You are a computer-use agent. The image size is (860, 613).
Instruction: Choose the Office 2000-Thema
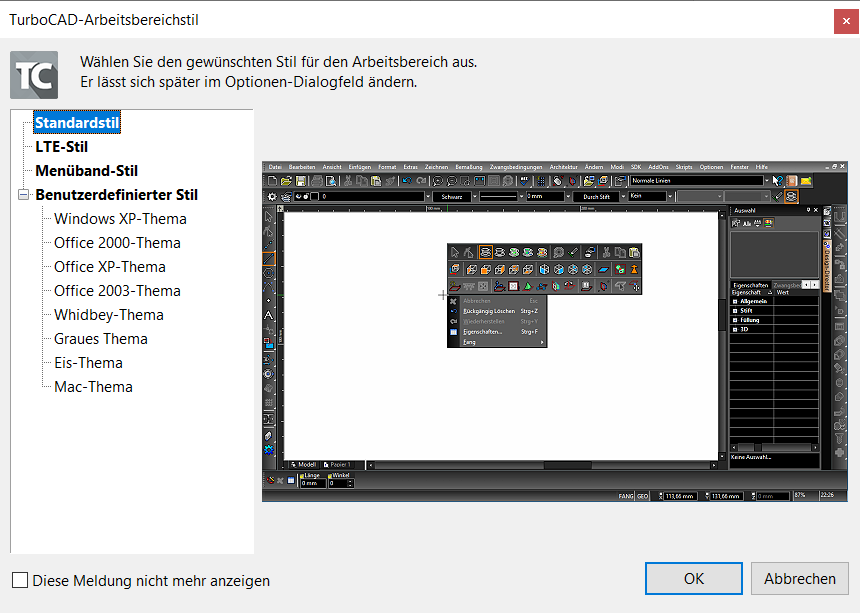click(117, 243)
